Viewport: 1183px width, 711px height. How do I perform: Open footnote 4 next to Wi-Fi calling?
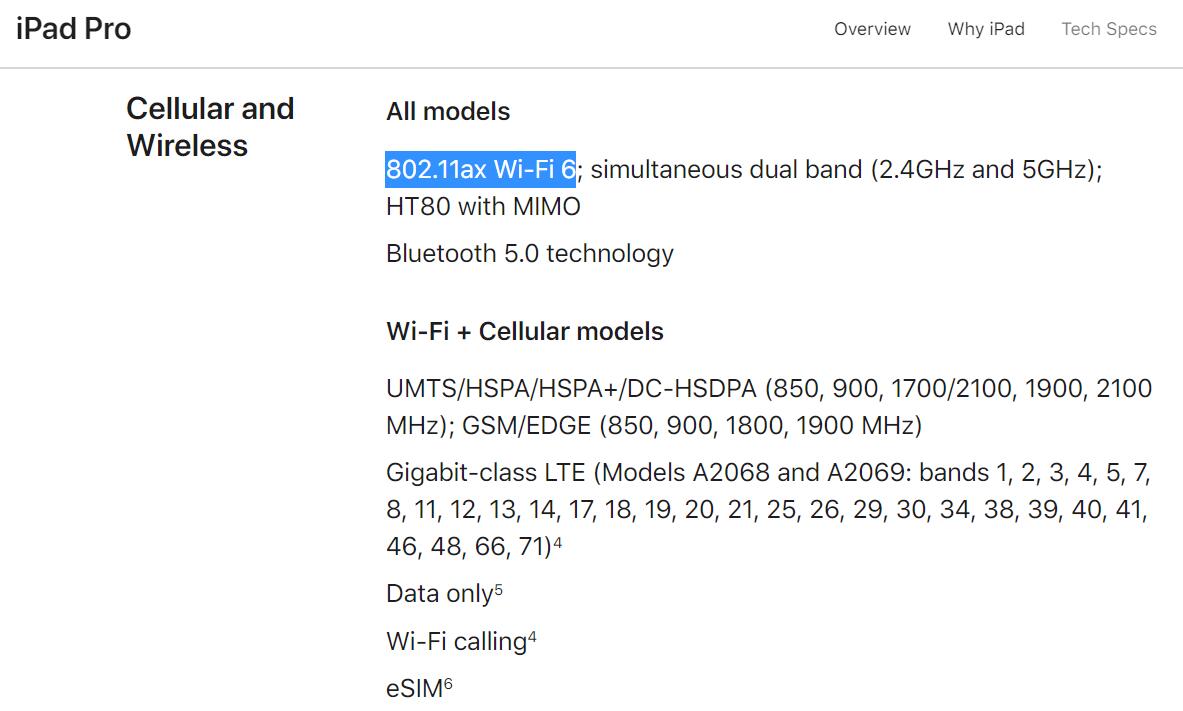pos(530,636)
